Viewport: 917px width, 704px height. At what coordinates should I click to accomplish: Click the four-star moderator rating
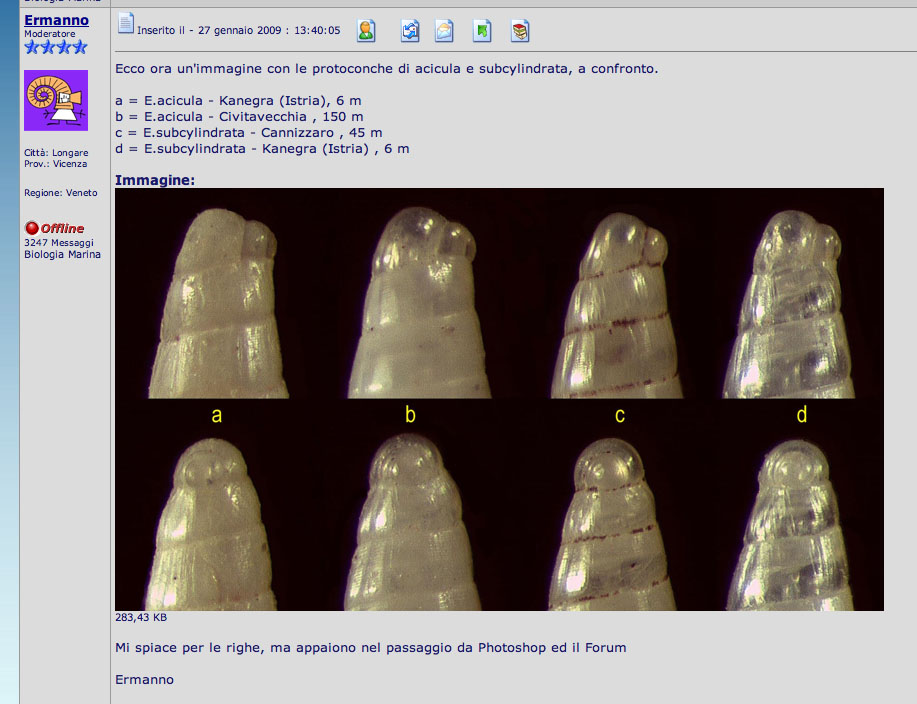click(x=56, y=47)
